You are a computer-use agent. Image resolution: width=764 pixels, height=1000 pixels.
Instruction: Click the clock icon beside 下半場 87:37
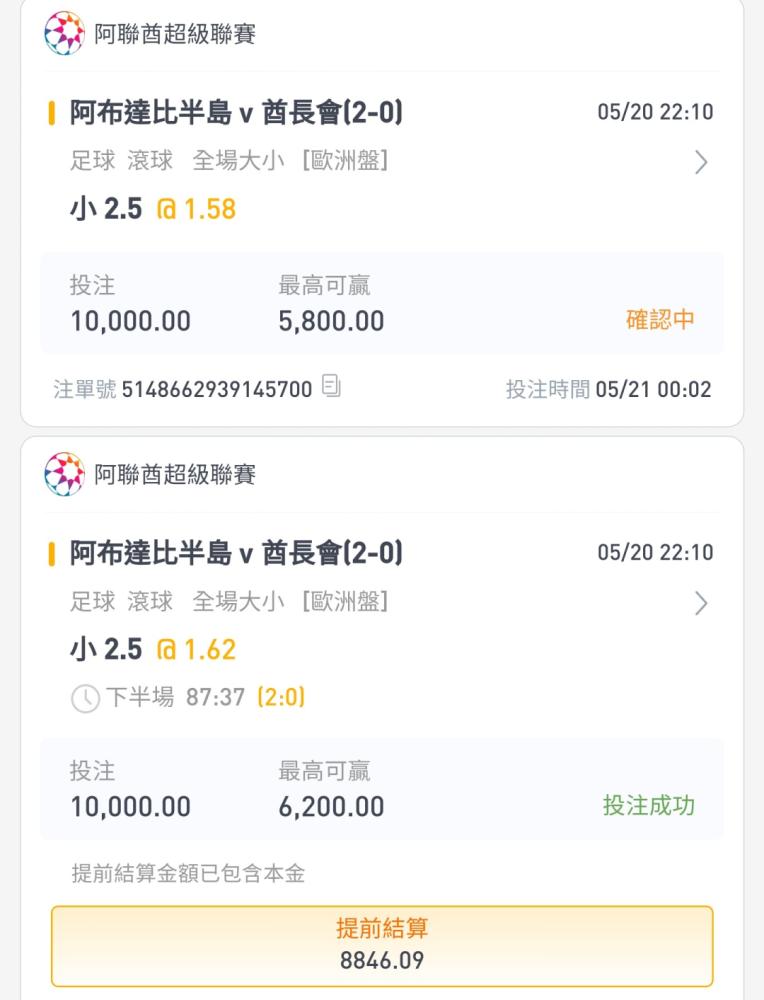[85, 698]
